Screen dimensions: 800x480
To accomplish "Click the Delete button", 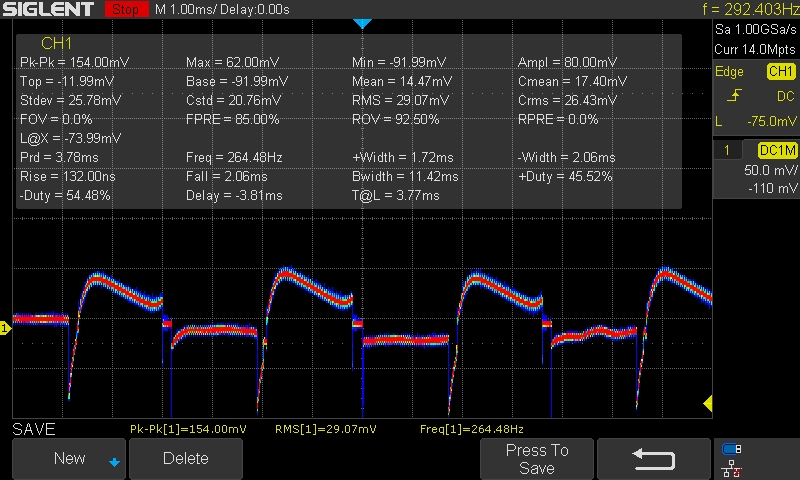I will 186,459.
